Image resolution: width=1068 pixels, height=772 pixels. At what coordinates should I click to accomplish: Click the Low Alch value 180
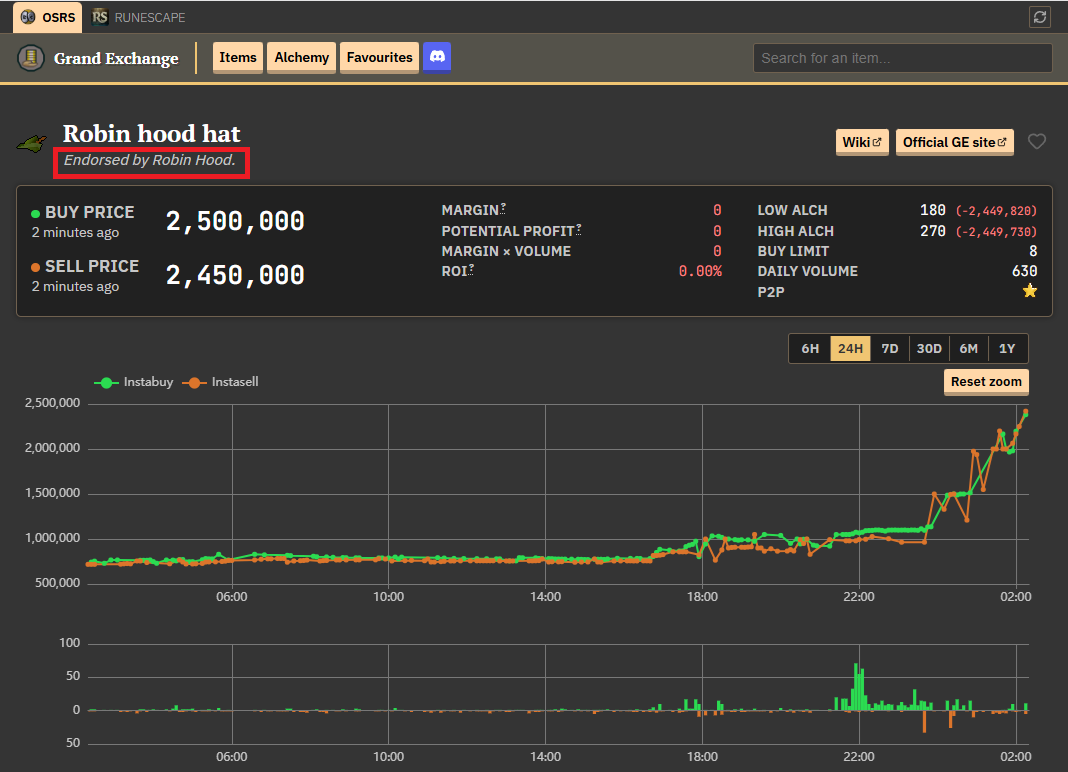coord(932,210)
